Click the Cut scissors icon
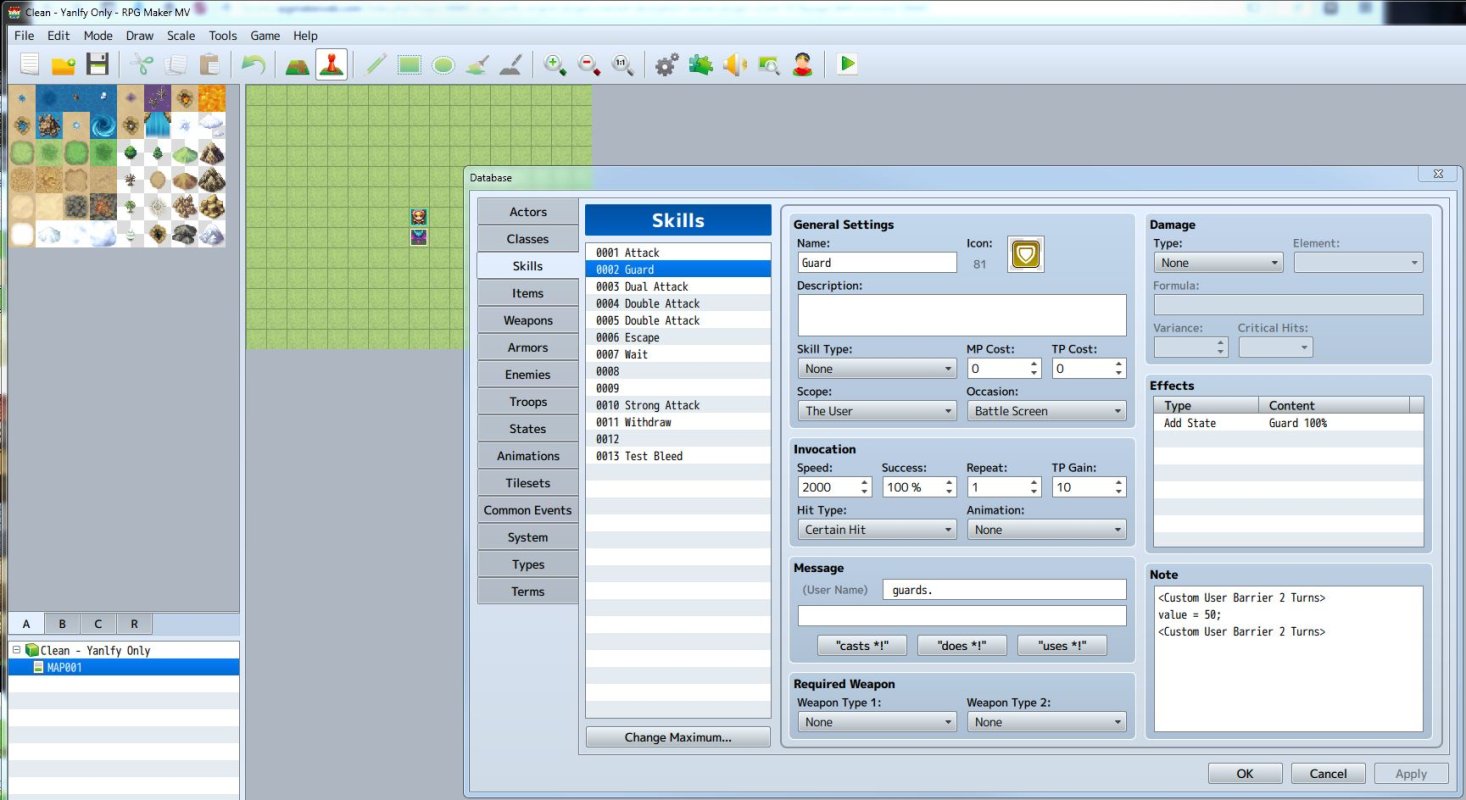1466x800 pixels. point(141,65)
